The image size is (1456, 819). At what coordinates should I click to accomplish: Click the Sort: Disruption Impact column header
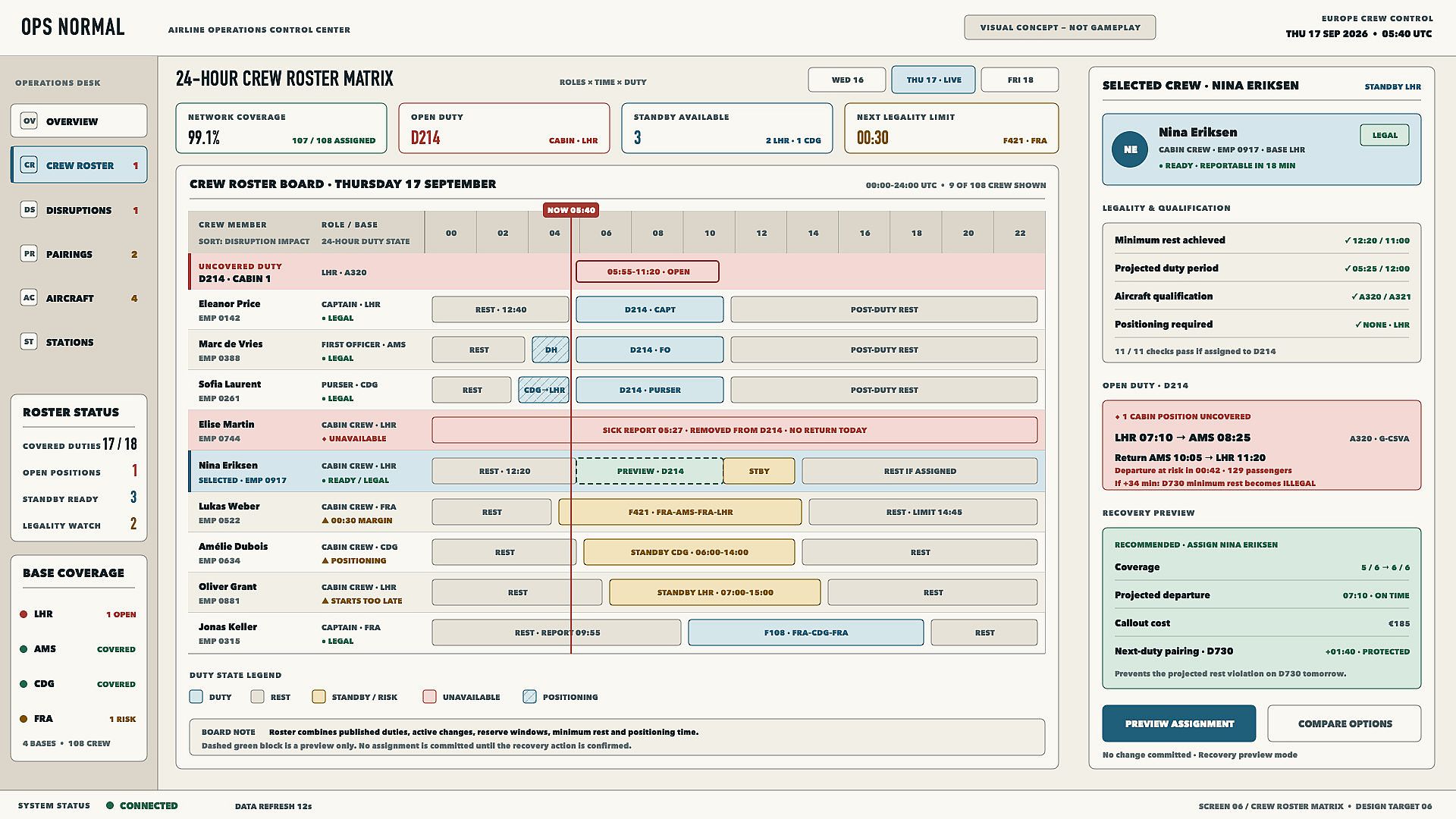[x=254, y=241]
